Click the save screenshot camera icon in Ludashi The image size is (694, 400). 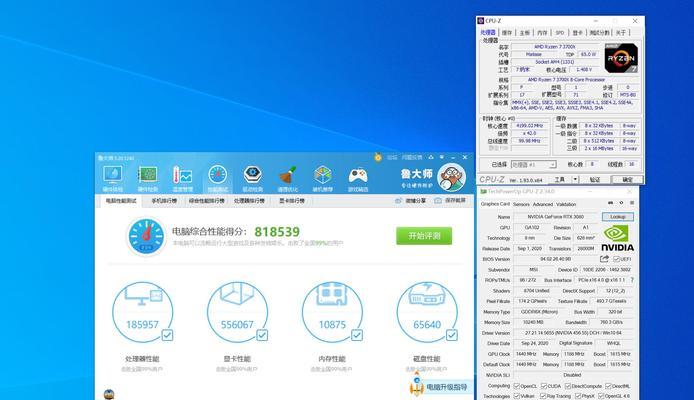click(x=438, y=201)
